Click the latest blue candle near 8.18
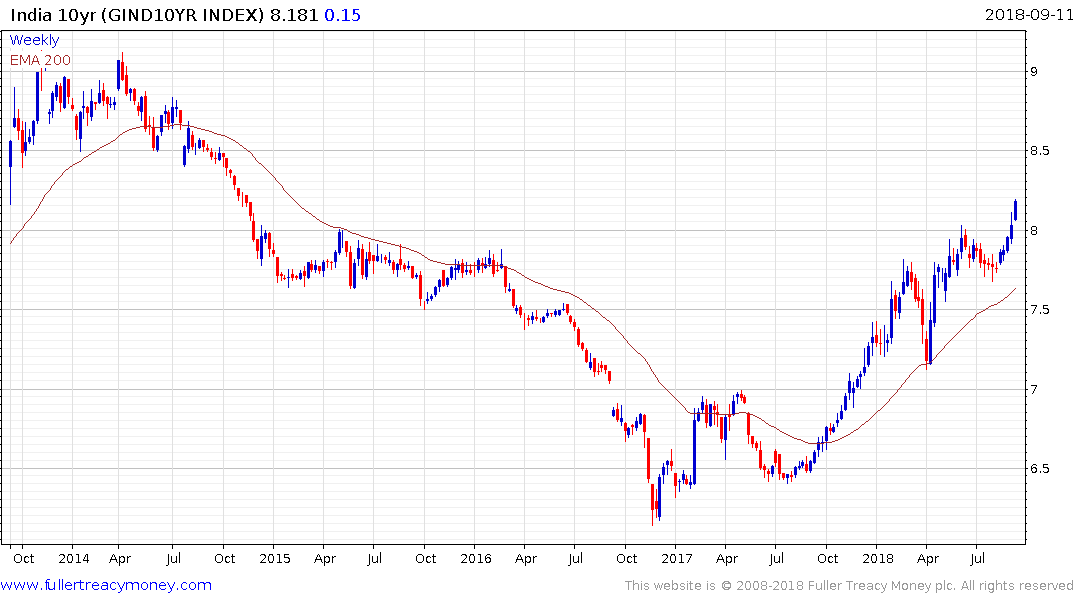 point(1015,211)
